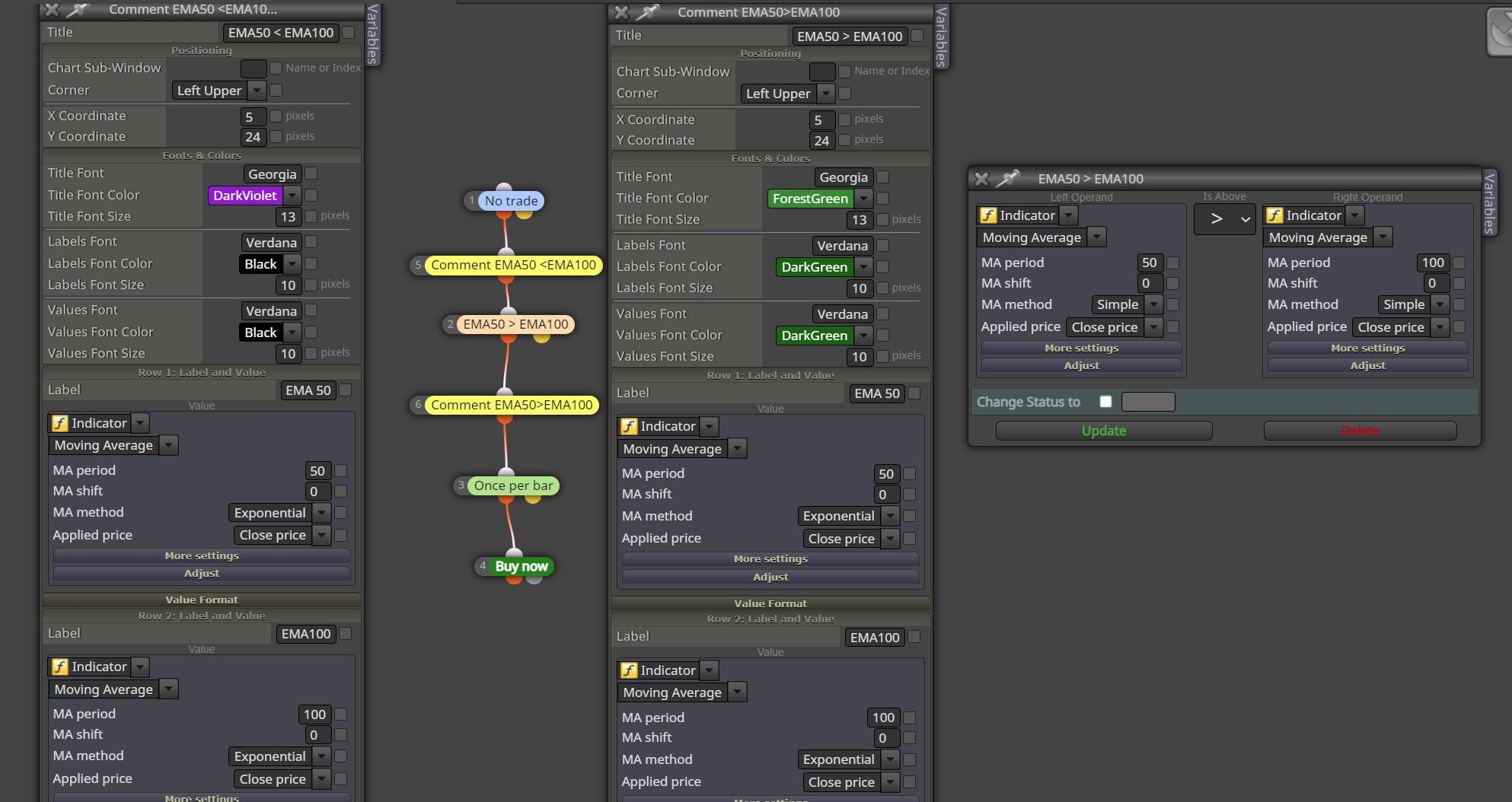Toggle checkbox beside EMA 50 label, left panel
Screen dimensions: 1512x802
346,390
